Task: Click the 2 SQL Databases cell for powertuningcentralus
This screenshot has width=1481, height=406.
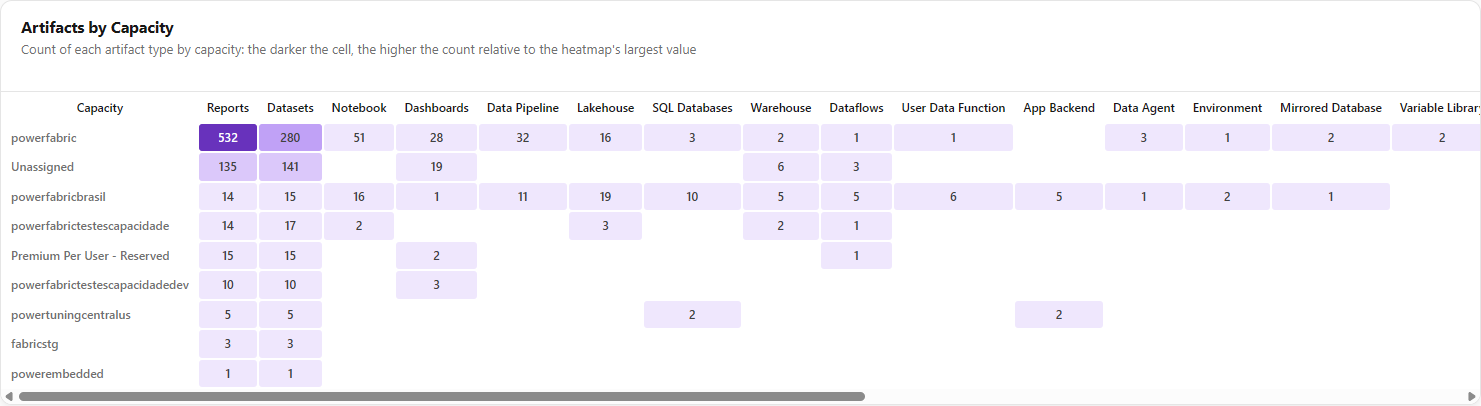Action: 692,315
